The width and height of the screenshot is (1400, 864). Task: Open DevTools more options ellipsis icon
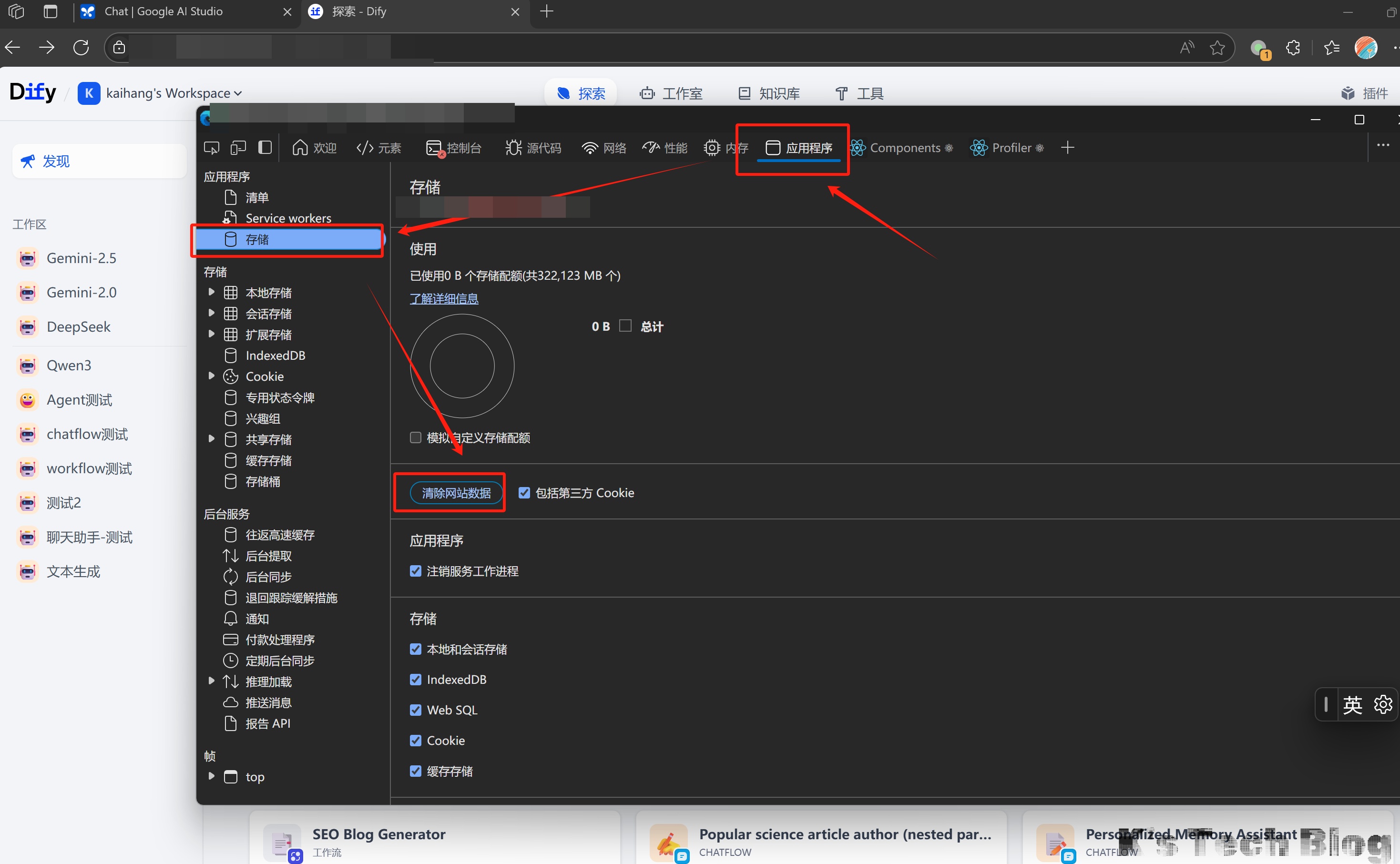coord(1383,146)
